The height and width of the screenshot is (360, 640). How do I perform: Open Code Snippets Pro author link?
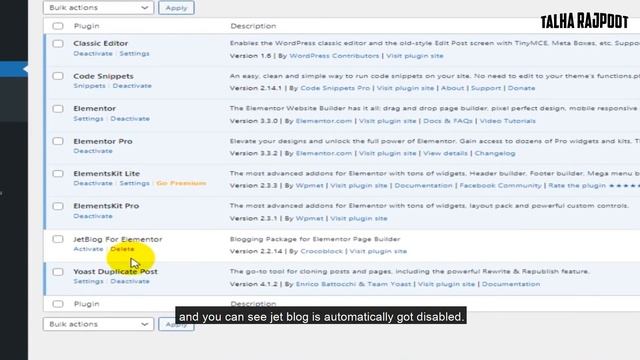335,88
